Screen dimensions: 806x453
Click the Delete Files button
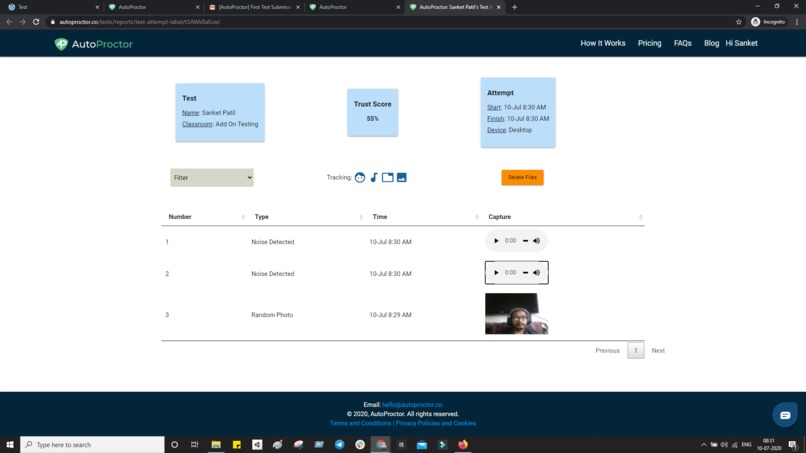click(x=522, y=177)
